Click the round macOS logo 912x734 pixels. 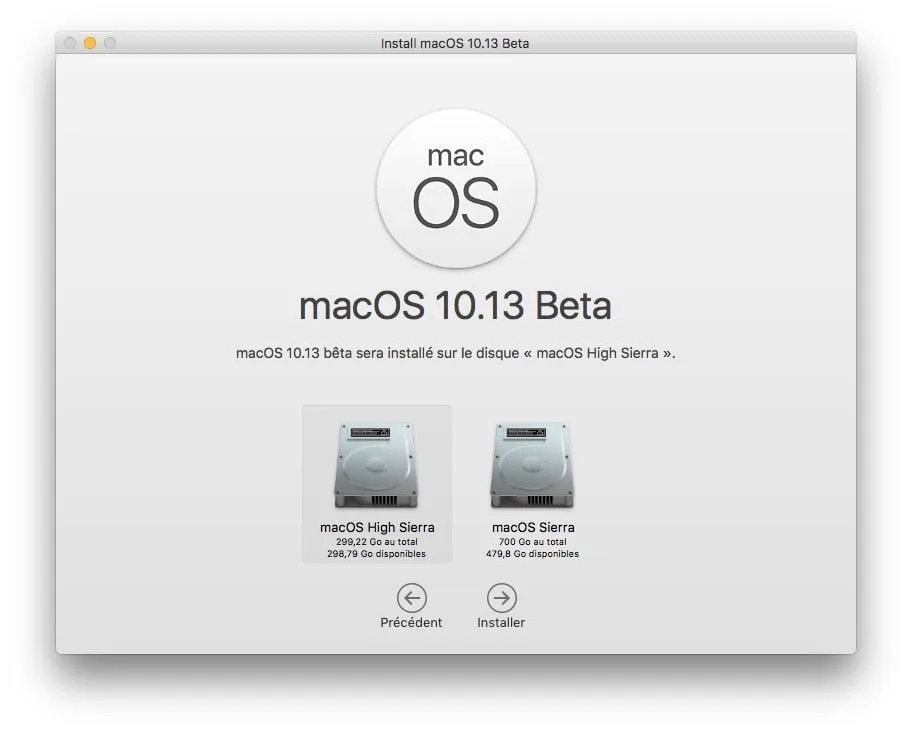coord(456,188)
